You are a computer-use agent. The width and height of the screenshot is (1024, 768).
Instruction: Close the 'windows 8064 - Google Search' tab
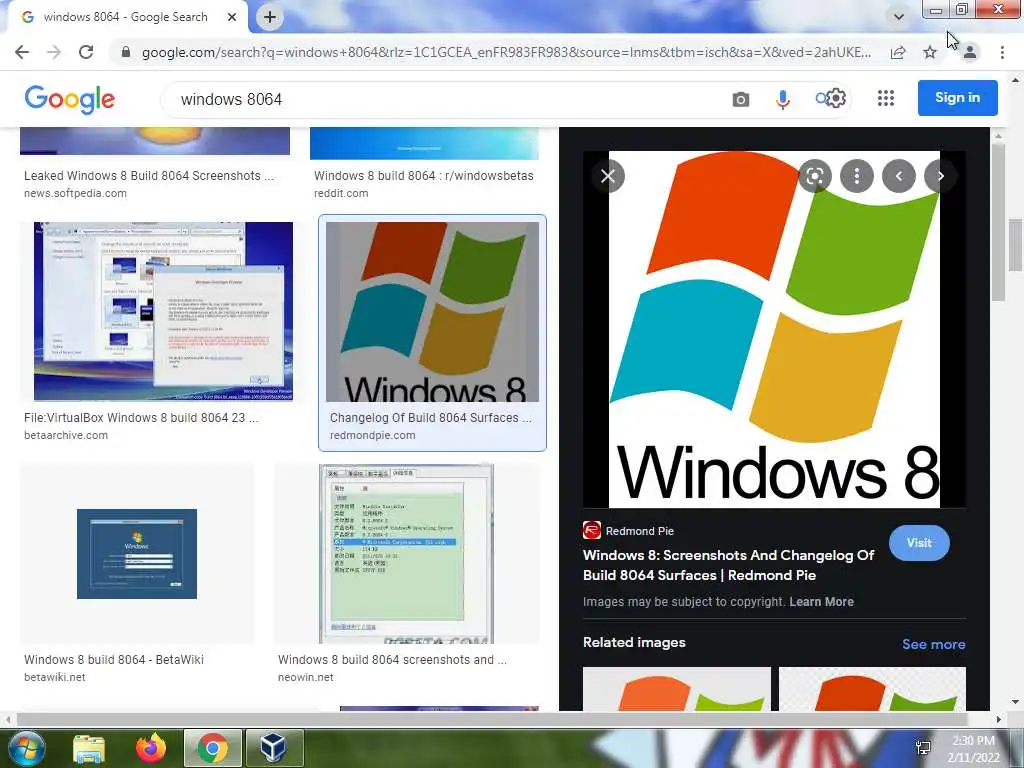(x=232, y=17)
